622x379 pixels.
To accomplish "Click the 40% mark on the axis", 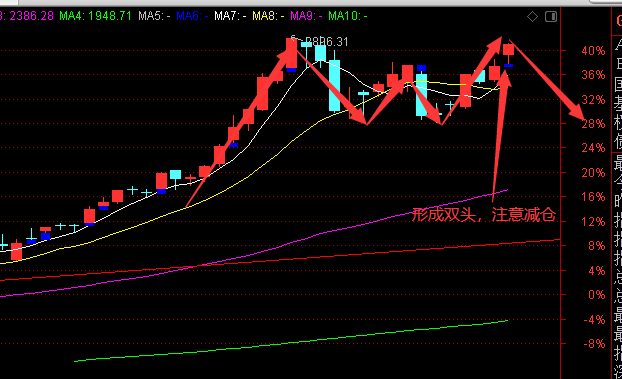I will (593, 51).
